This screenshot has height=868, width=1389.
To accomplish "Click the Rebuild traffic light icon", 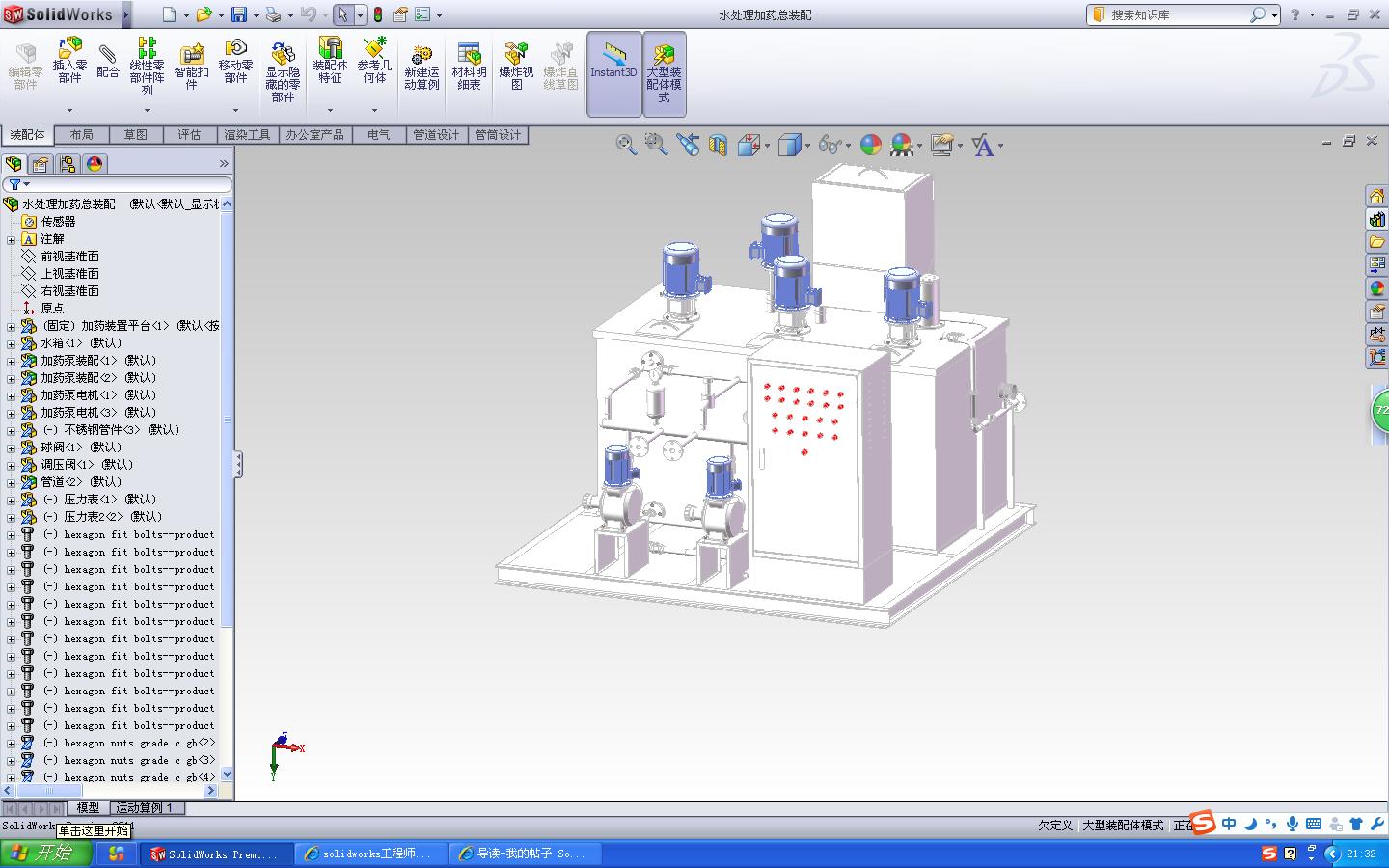I will pos(377,14).
